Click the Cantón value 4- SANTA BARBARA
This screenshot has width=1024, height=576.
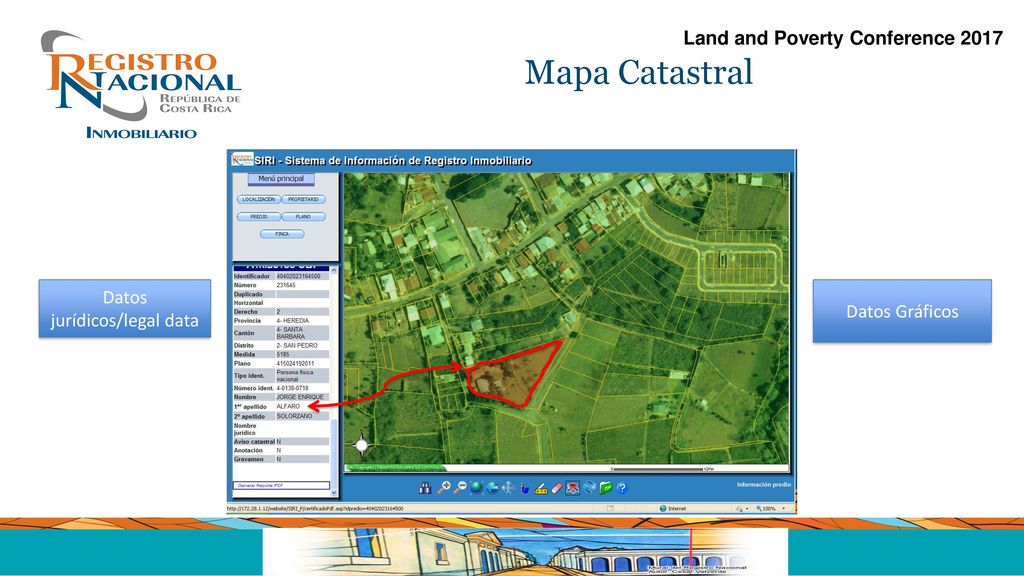coord(291,333)
